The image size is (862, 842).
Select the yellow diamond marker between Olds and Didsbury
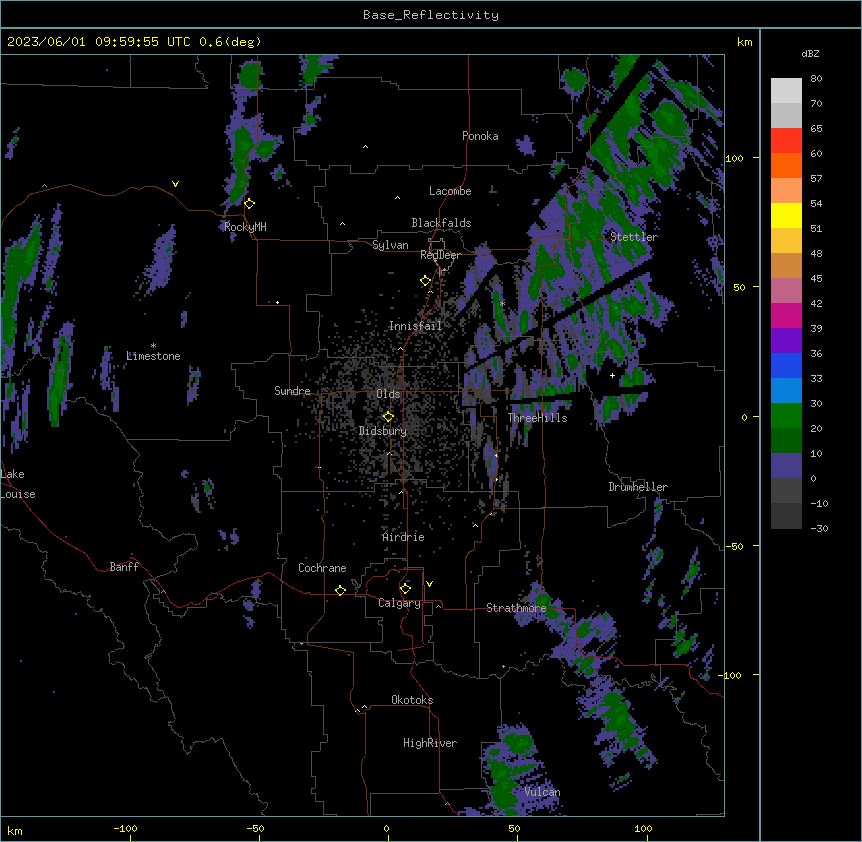tap(388, 417)
